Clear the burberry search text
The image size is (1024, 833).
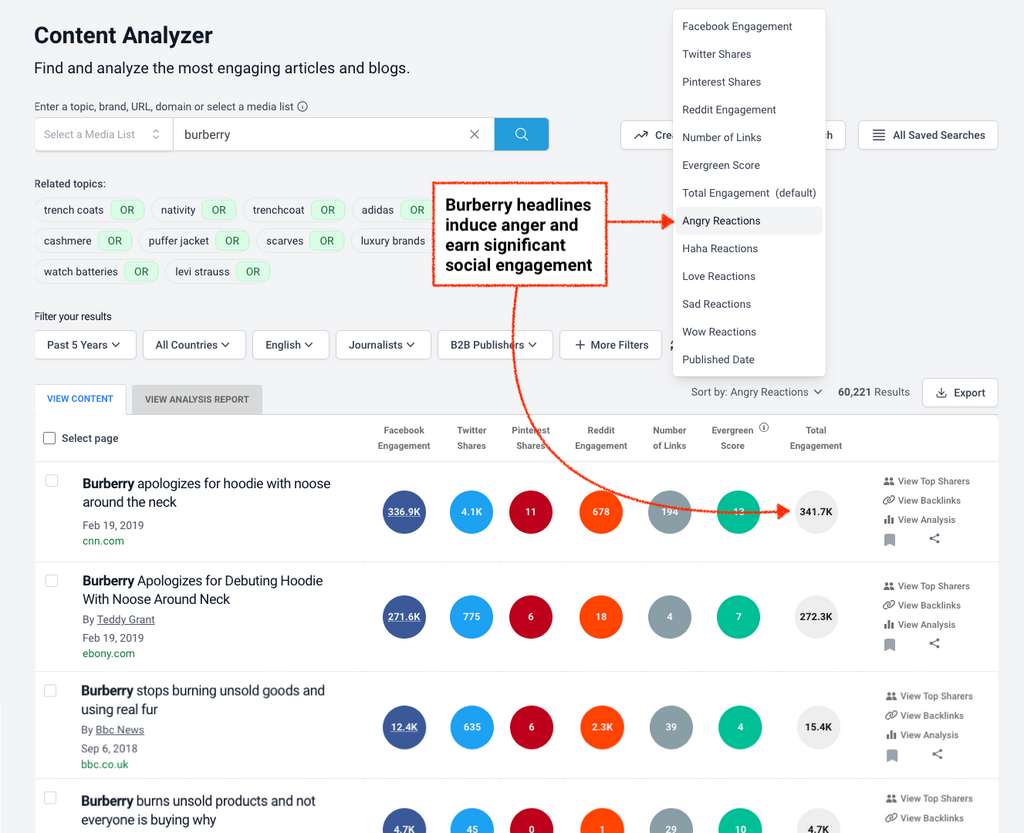coord(474,135)
